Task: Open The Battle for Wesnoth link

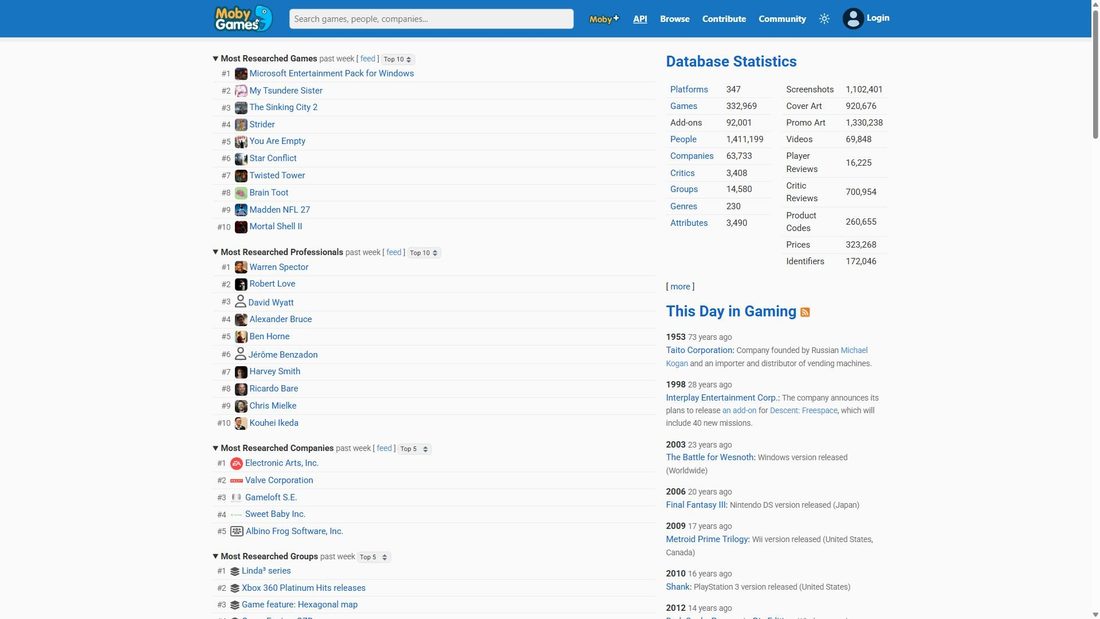Action: tap(710, 458)
